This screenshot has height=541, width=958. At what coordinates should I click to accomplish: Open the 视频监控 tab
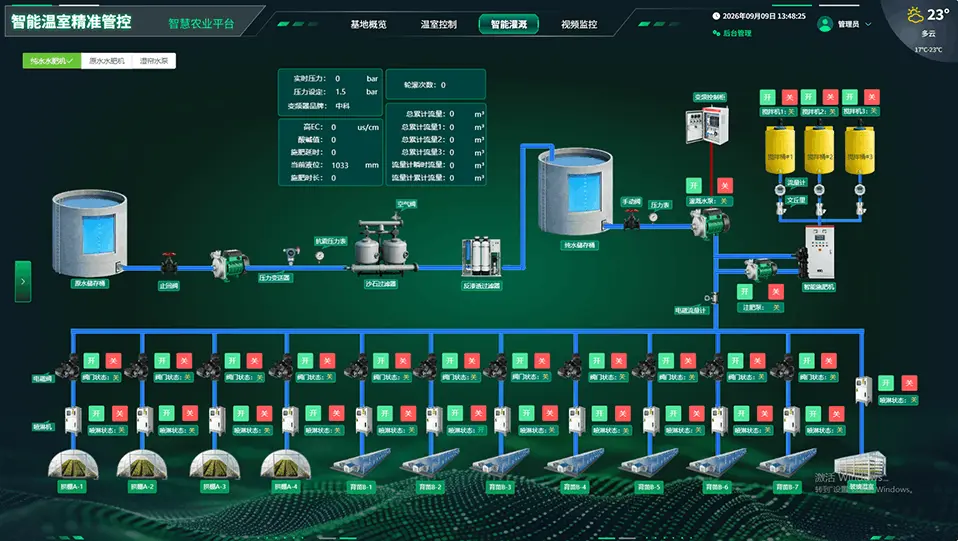(x=579, y=24)
